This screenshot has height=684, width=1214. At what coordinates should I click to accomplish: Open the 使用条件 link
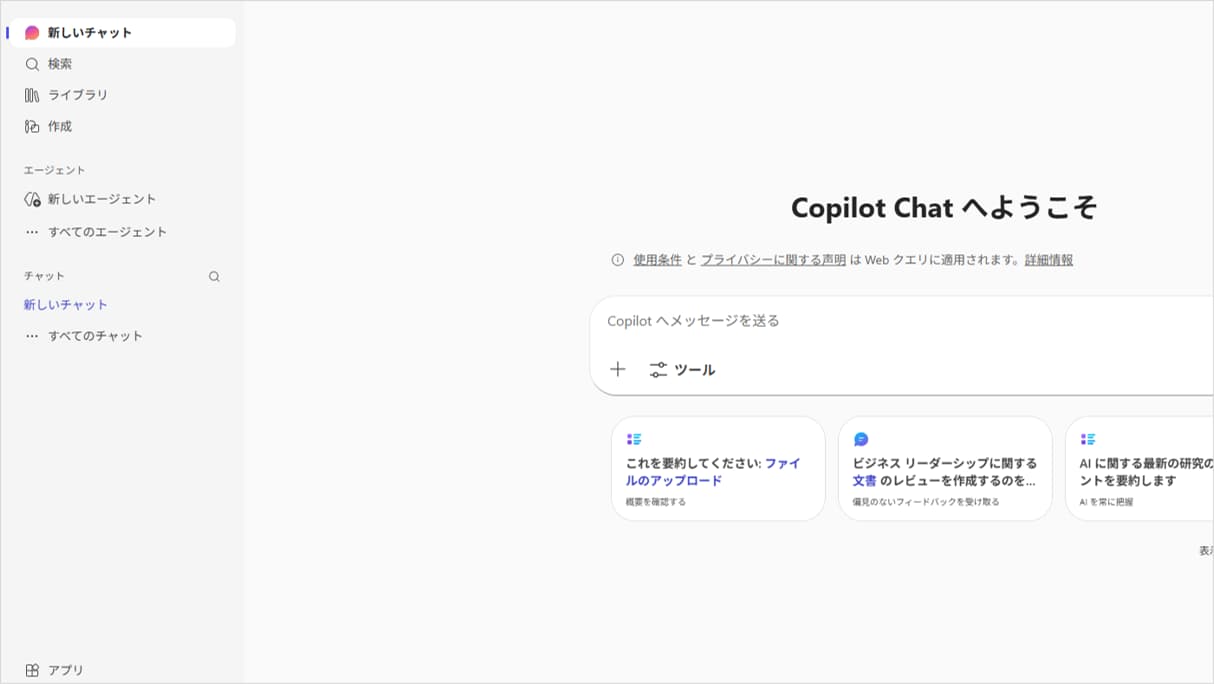657,260
